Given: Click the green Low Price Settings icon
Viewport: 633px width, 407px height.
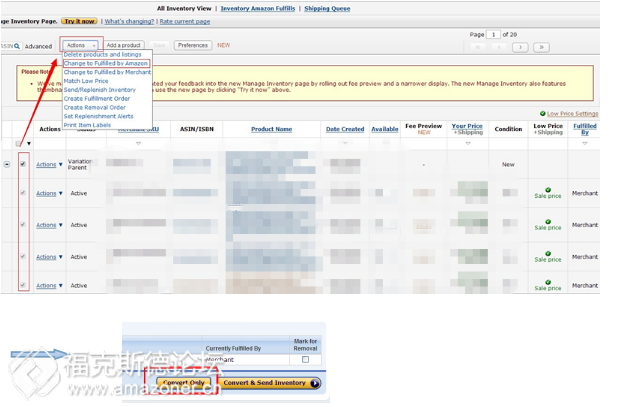Looking at the screenshot, I should pyautogui.click(x=543, y=113).
